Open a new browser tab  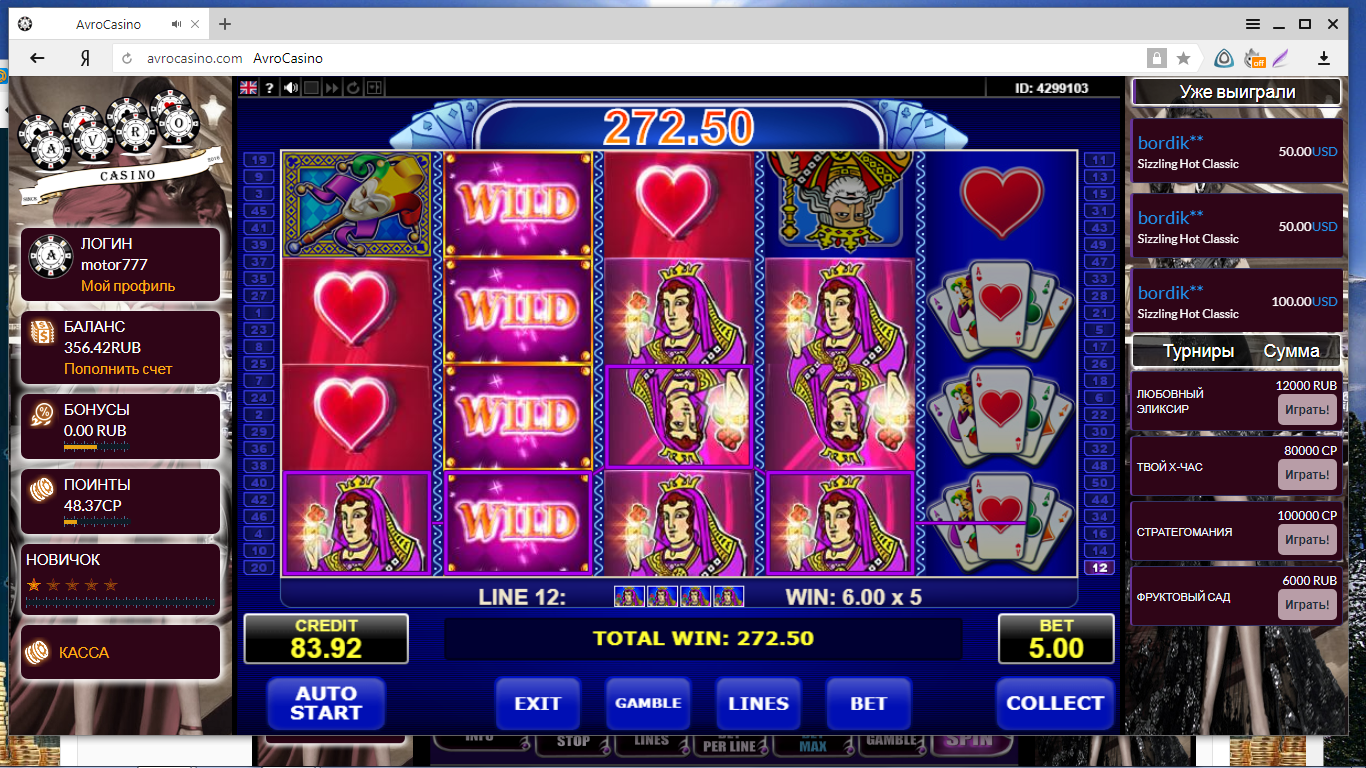coord(225,24)
